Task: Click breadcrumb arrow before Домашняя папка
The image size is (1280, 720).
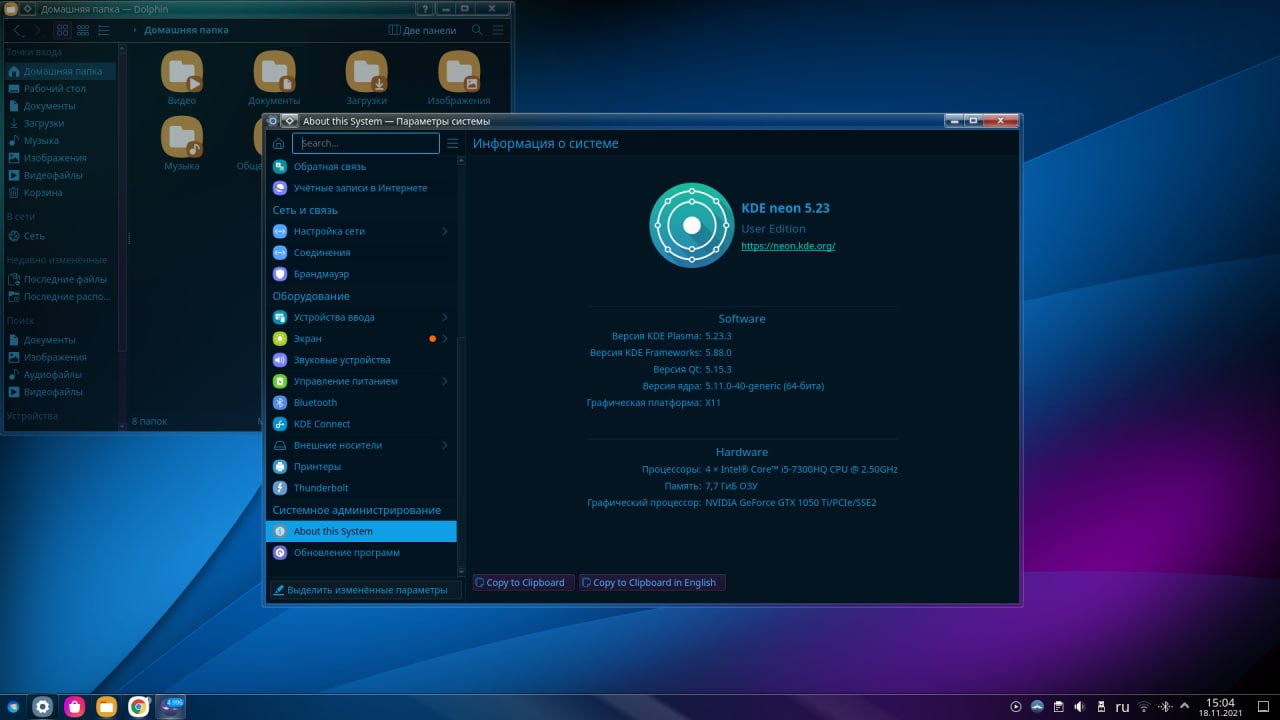Action: (135, 30)
